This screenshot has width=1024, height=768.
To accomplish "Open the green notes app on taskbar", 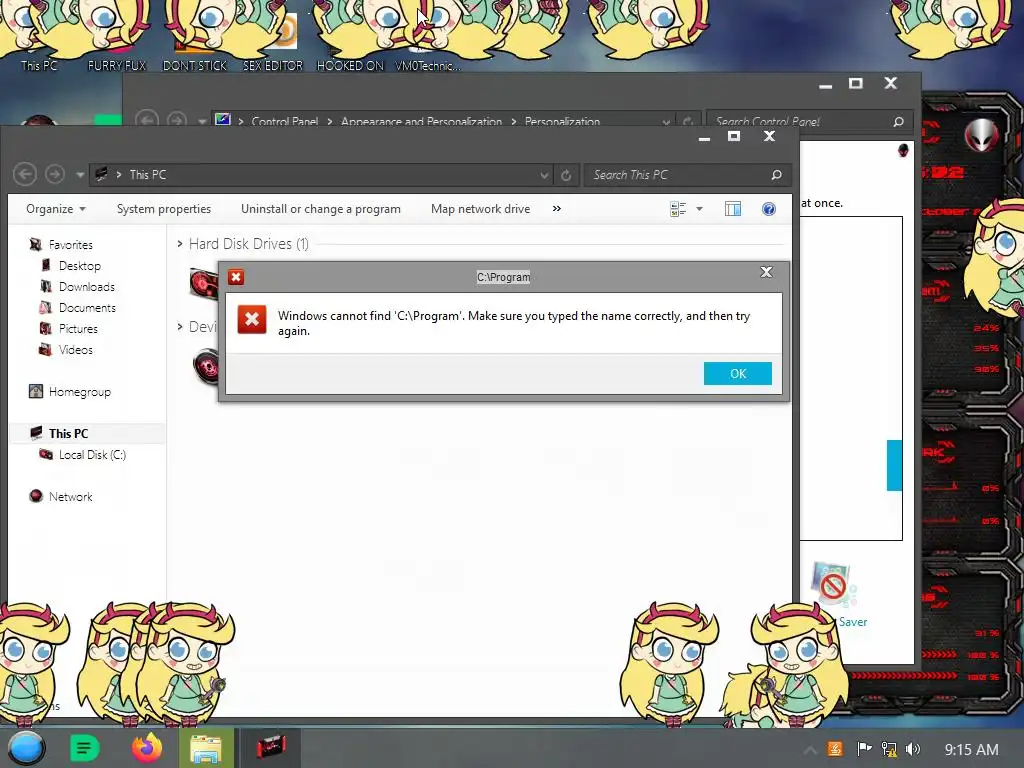I will (x=84, y=748).
